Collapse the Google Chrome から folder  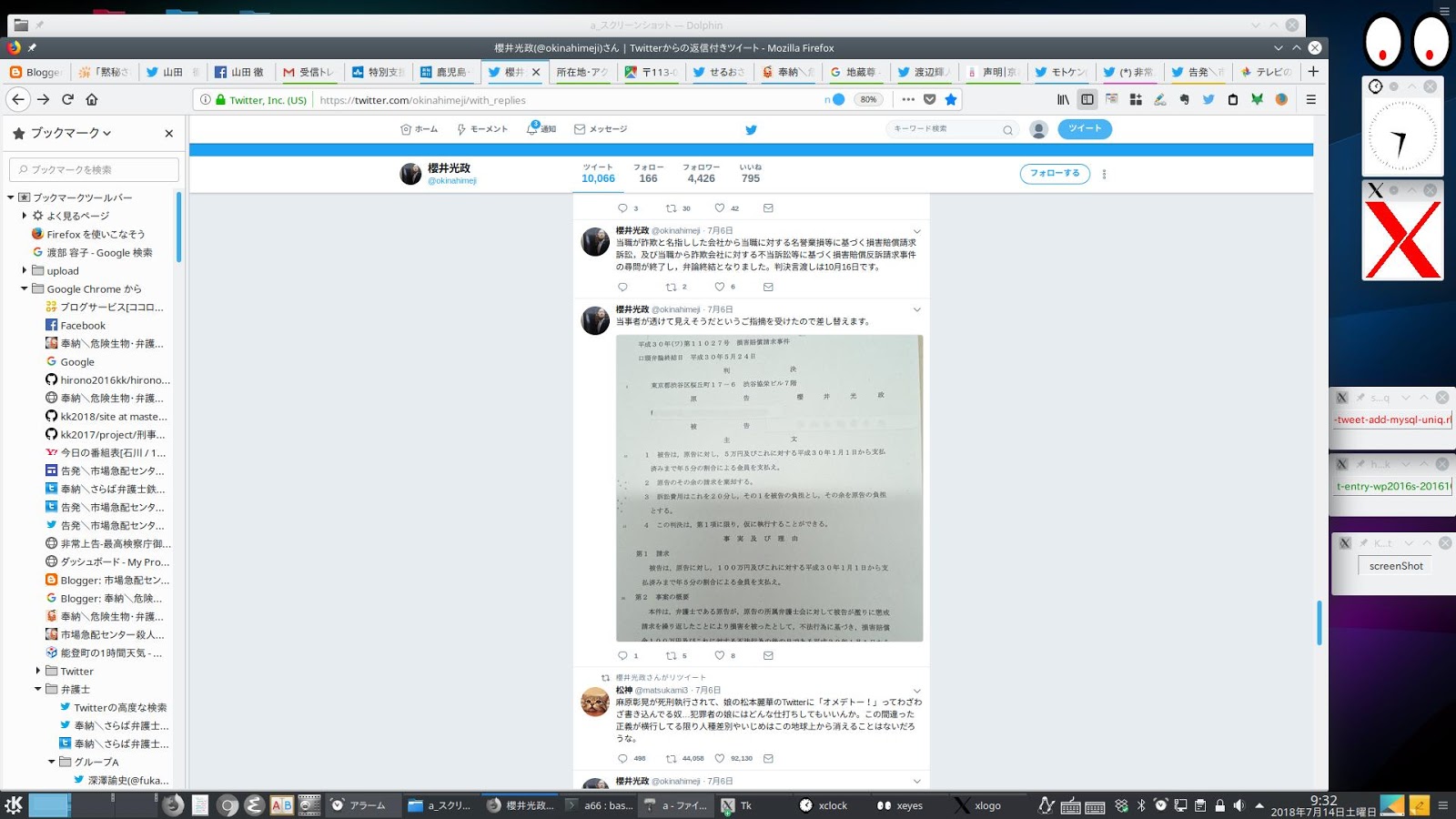point(25,288)
